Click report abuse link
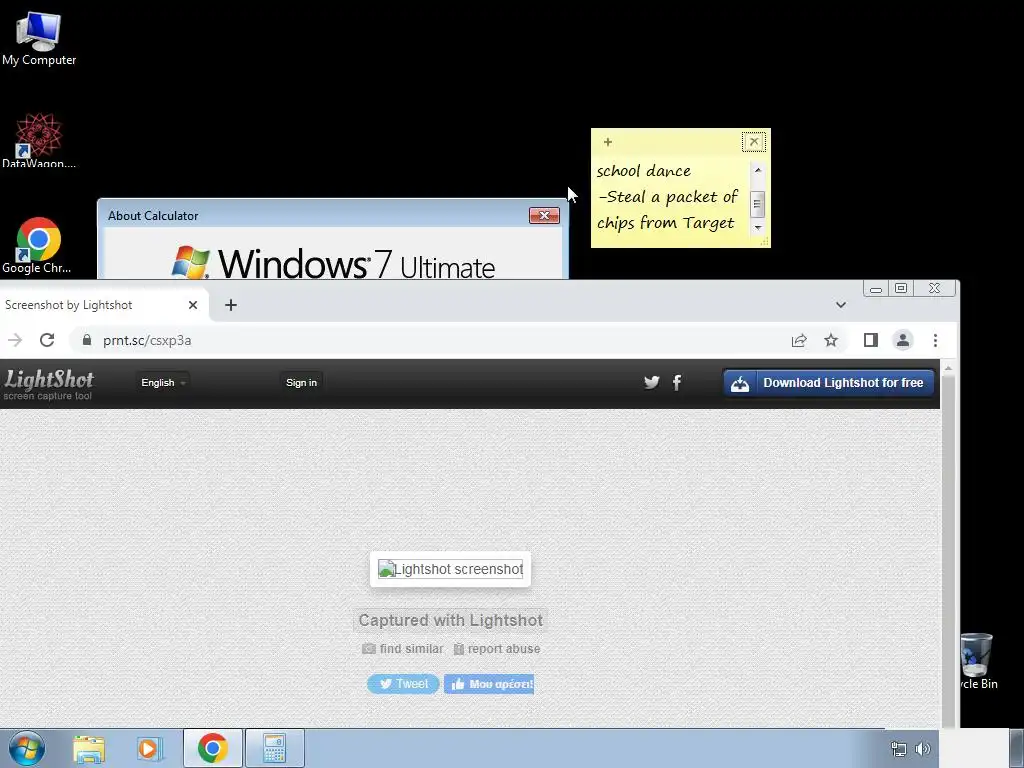 [x=497, y=649]
